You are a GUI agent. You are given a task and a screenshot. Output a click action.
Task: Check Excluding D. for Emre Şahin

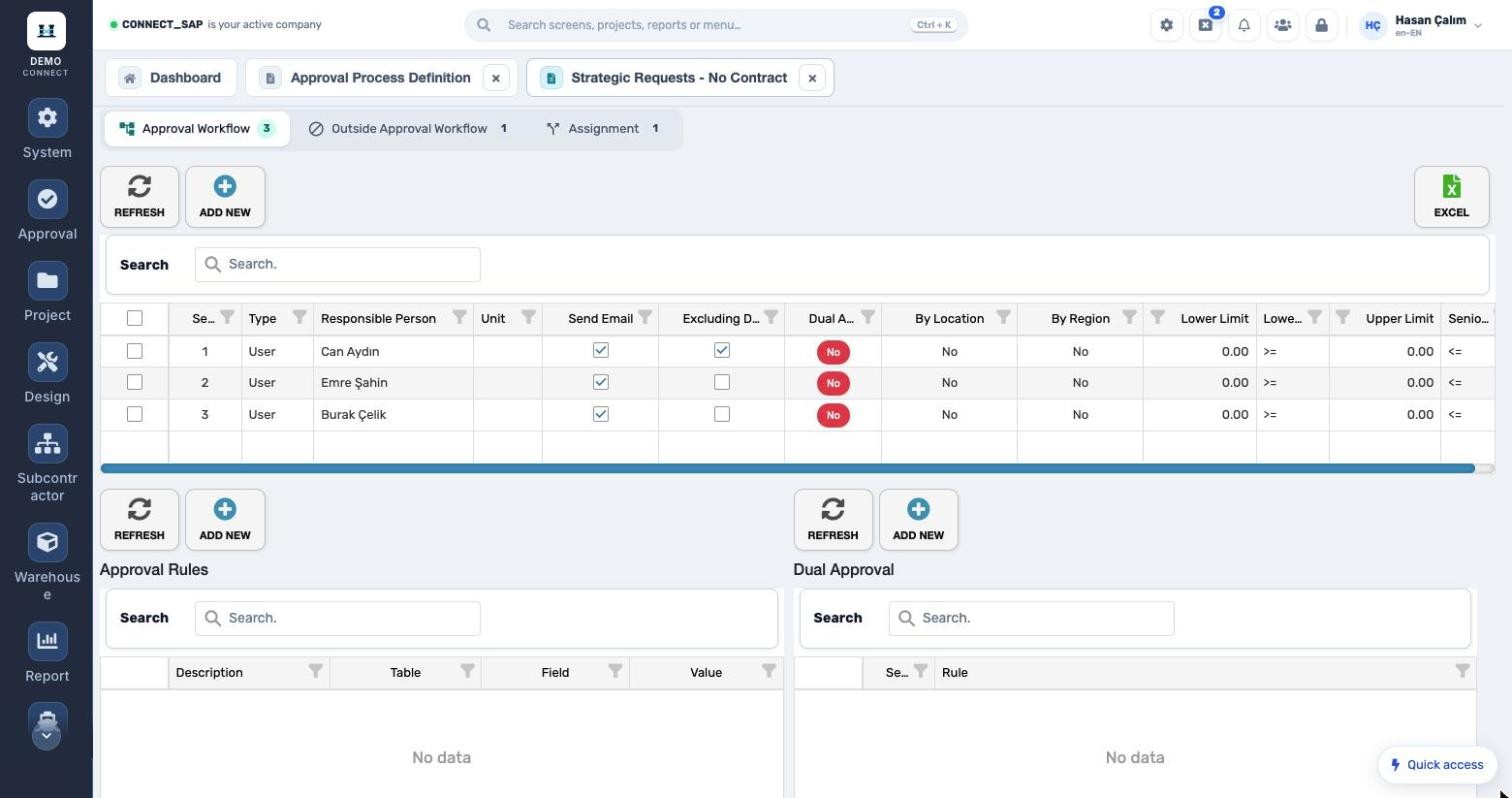click(x=722, y=382)
